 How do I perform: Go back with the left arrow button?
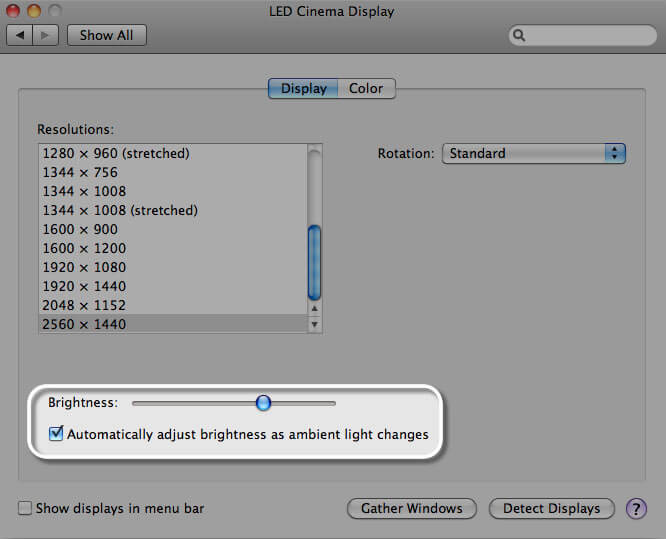[x=20, y=35]
